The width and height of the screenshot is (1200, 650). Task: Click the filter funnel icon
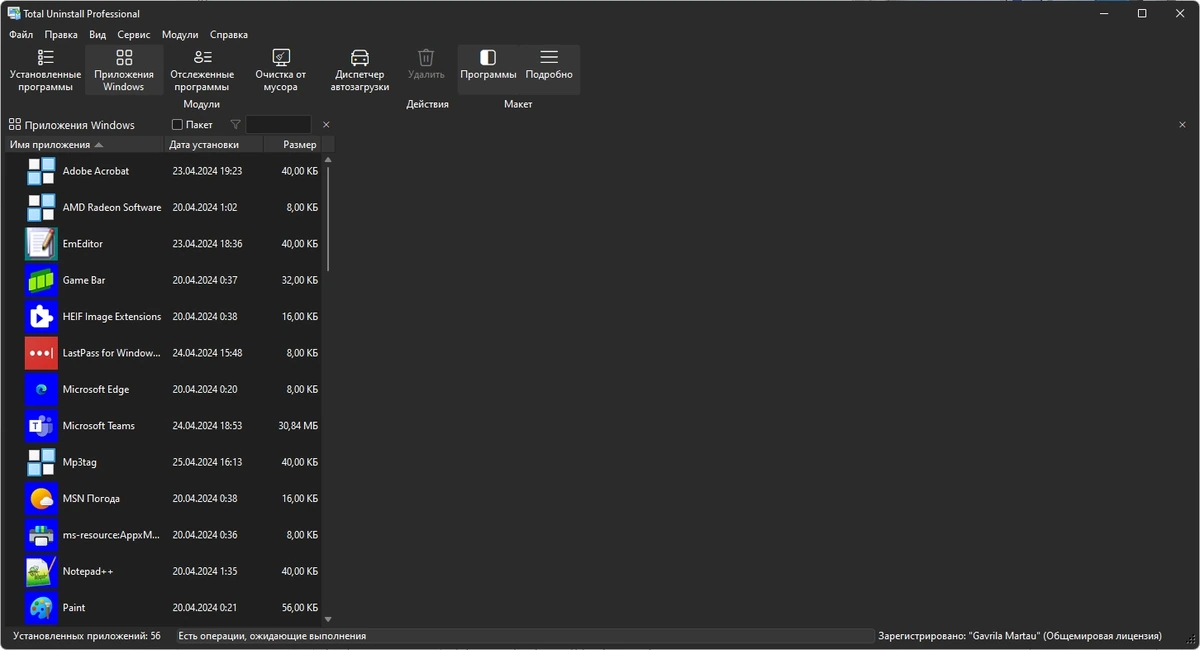pos(235,125)
